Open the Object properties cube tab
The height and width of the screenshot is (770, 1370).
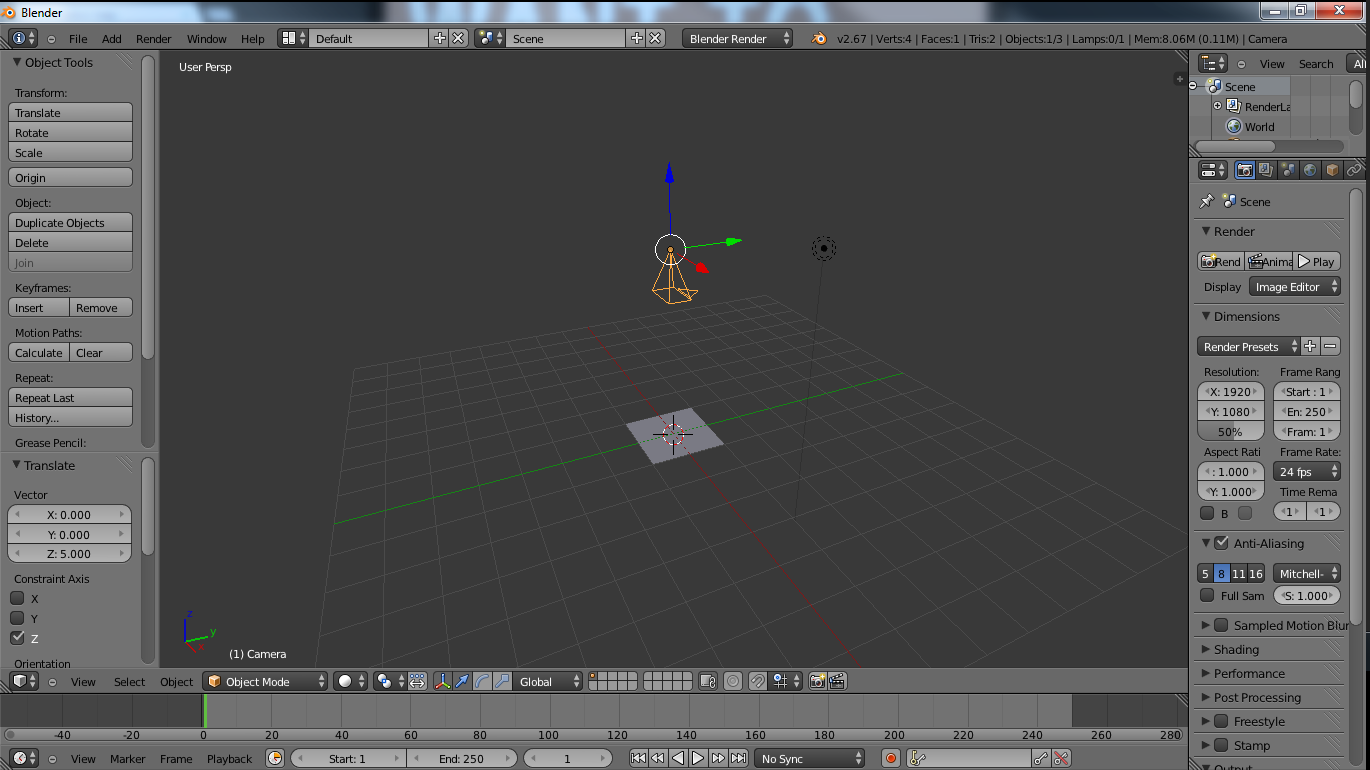[x=1332, y=170]
